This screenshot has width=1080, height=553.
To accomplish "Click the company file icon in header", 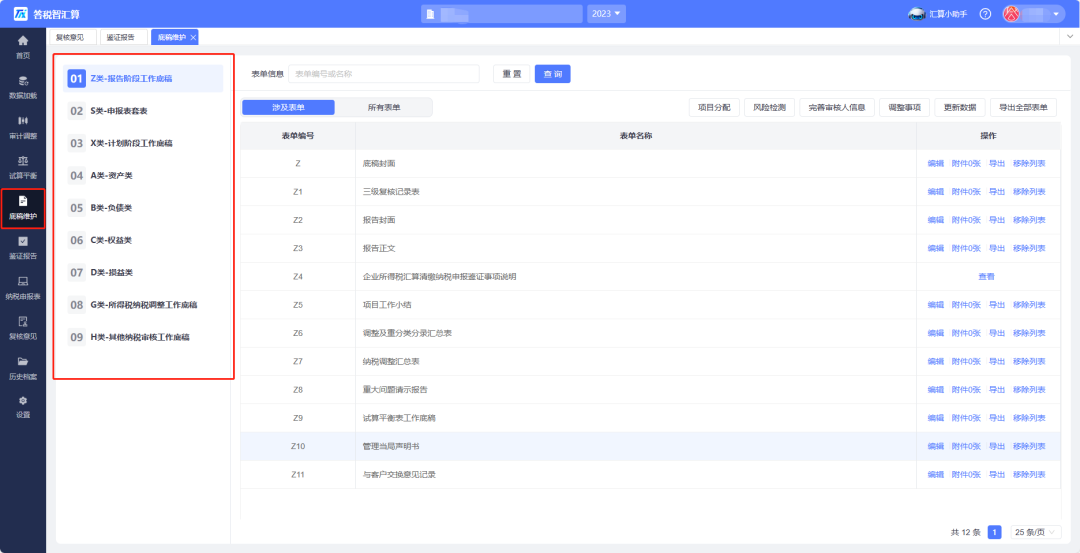I will point(430,14).
